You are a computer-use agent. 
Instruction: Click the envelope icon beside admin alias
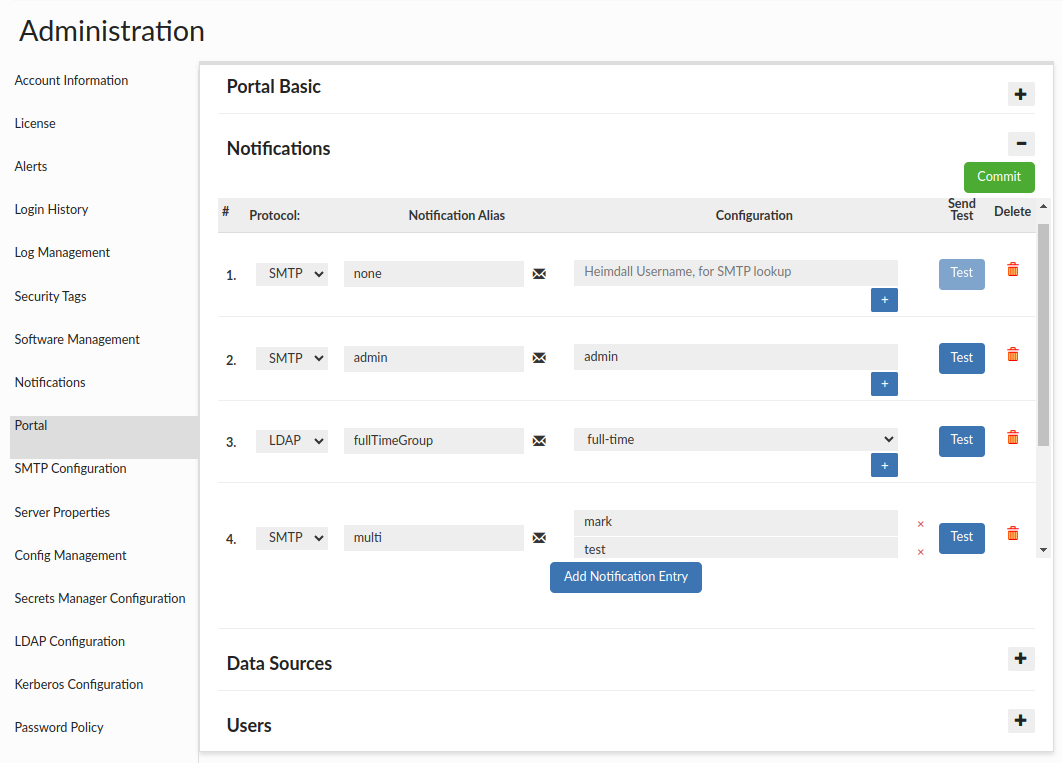tap(539, 358)
